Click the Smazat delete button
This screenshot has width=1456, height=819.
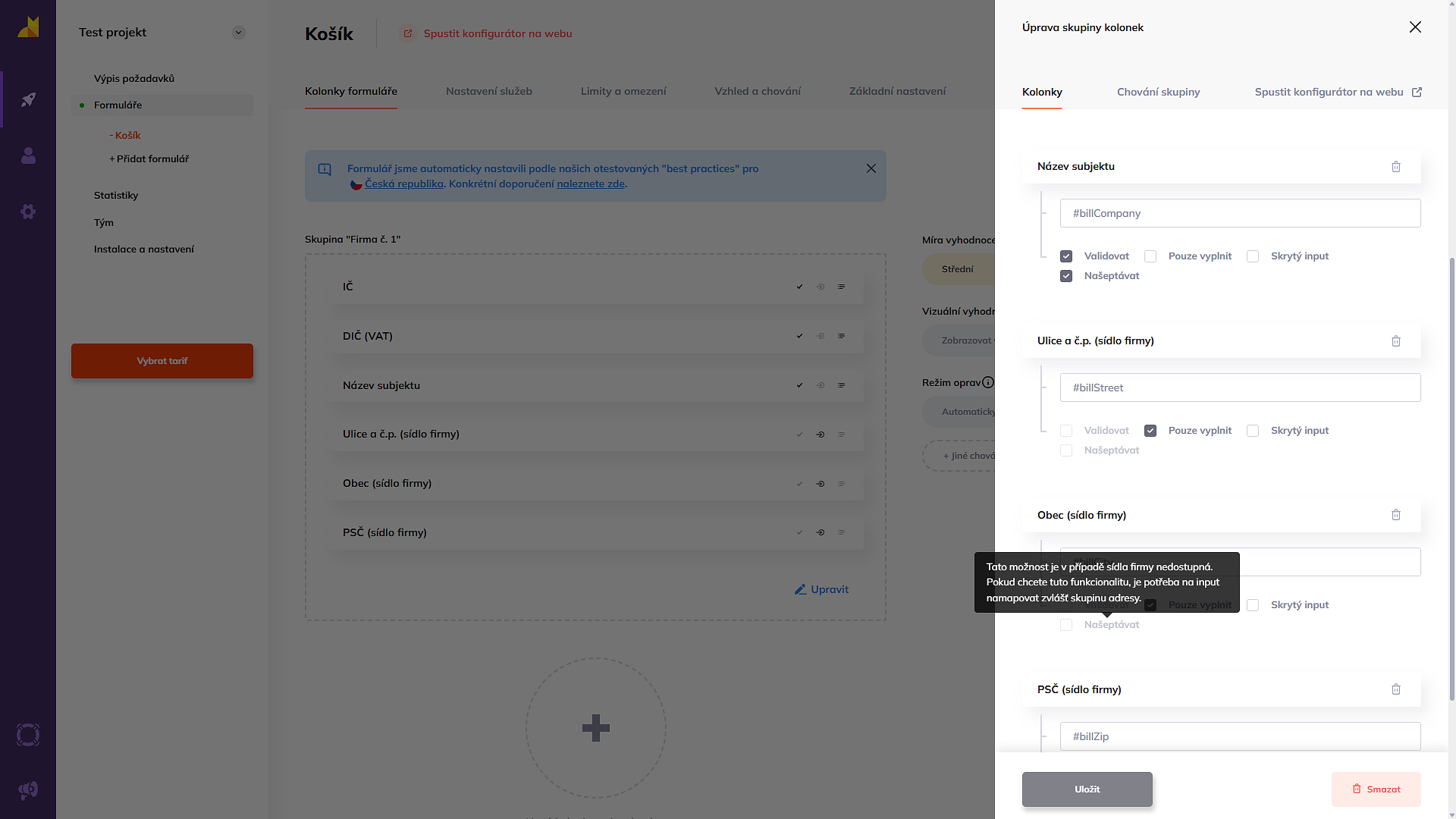pyautogui.click(x=1376, y=789)
